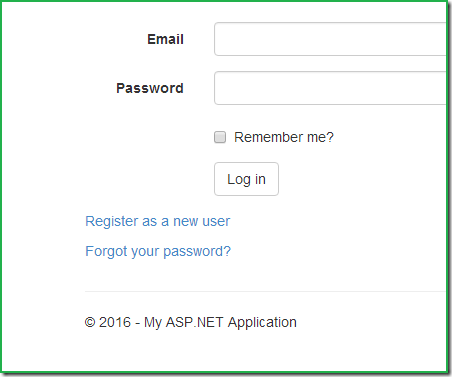The height and width of the screenshot is (377, 452).
Task: Click the Log in button
Action: [x=246, y=179]
